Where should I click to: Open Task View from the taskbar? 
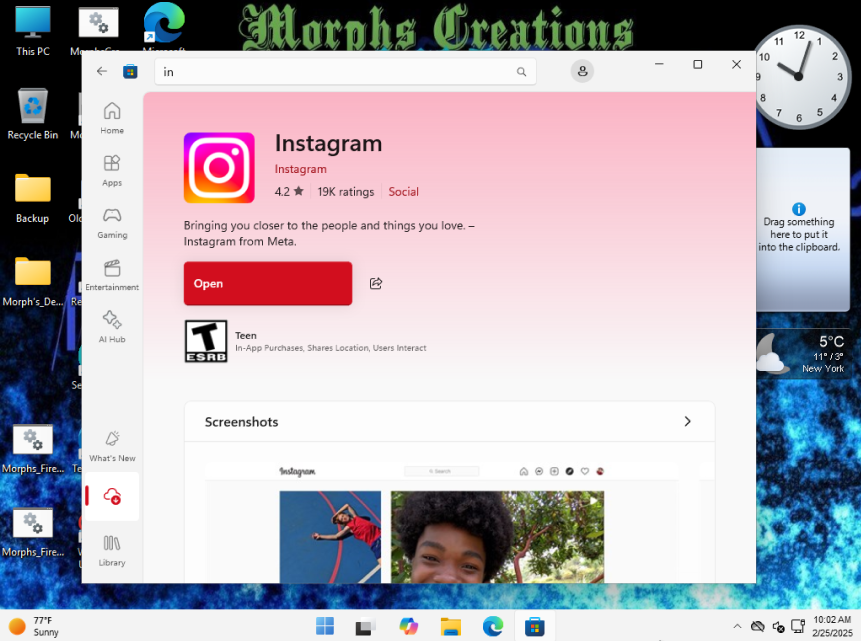pyautogui.click(x=365, y=626)
